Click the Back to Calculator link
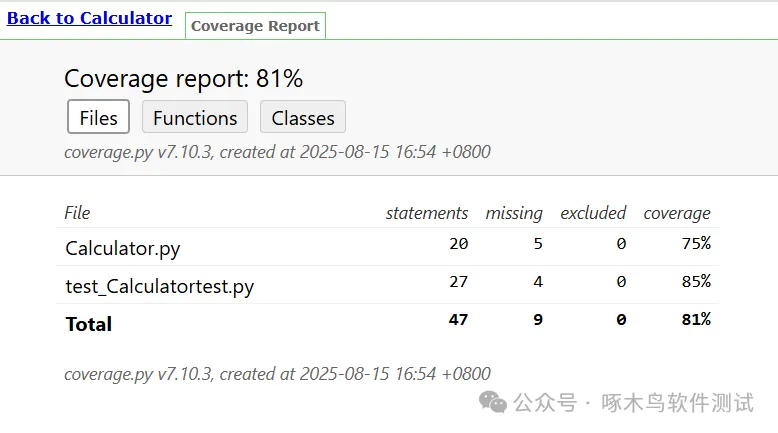778x433 pixels. pyautogui.click(x=89, y=18)
